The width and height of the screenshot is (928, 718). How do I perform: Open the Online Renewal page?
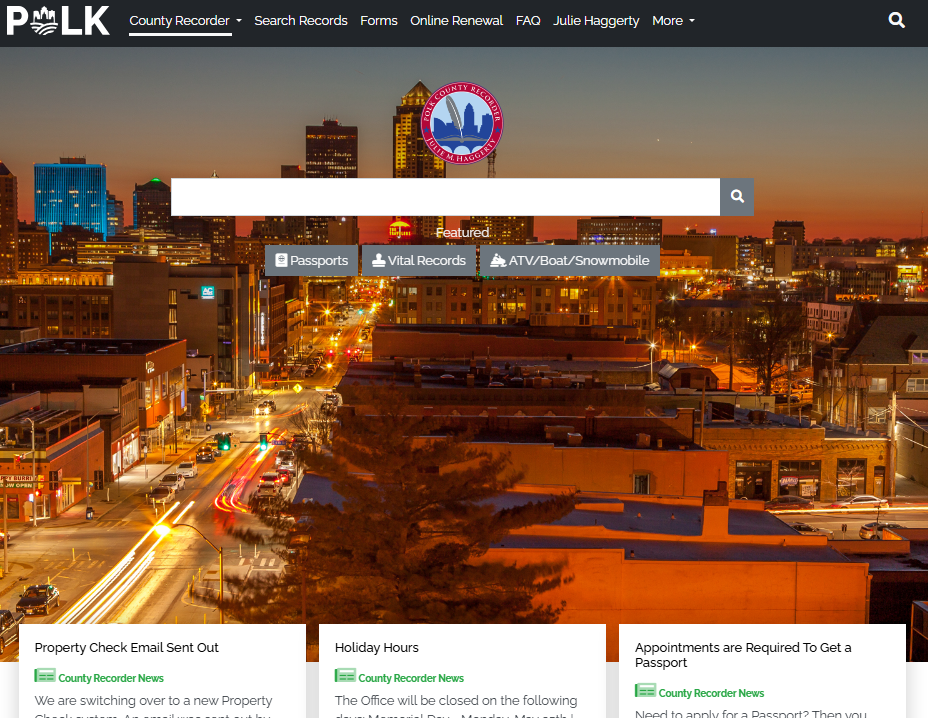coord(456,21)
